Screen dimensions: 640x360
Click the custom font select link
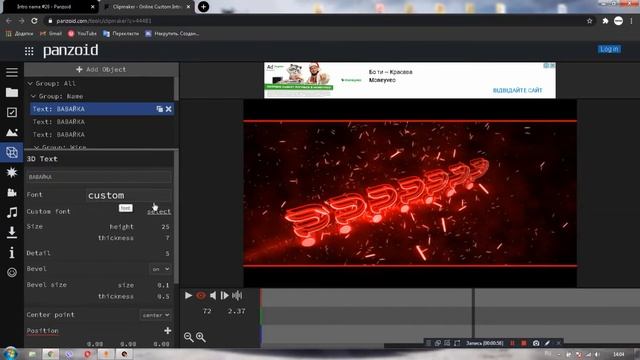coord(159,211)
